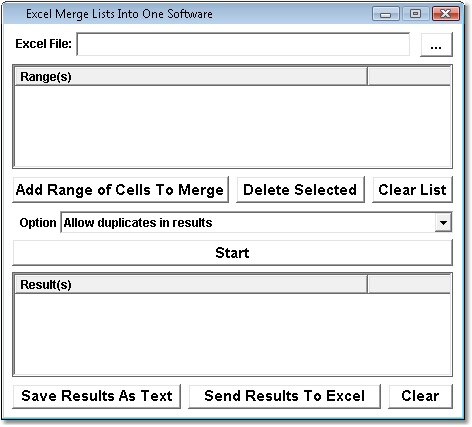Click blank column header beside Result(s)

coord(409,285)
